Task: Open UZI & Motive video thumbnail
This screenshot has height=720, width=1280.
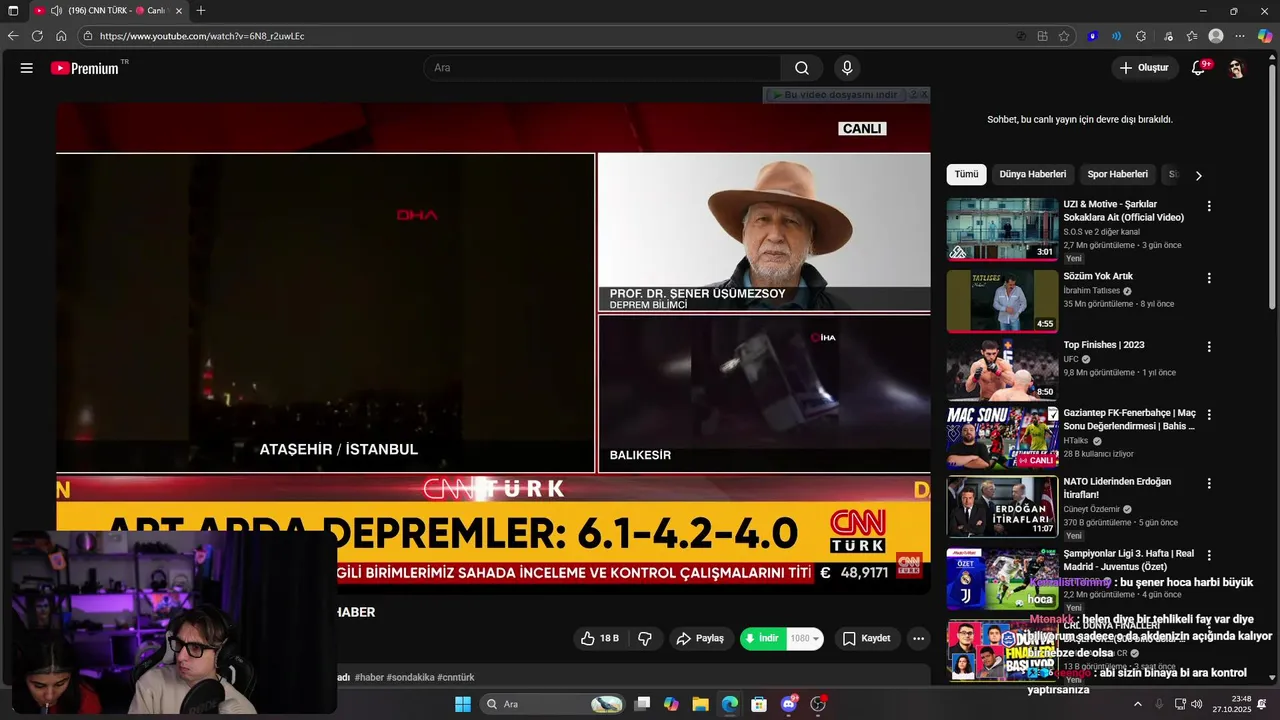Action: click(x=1002, y=229)
